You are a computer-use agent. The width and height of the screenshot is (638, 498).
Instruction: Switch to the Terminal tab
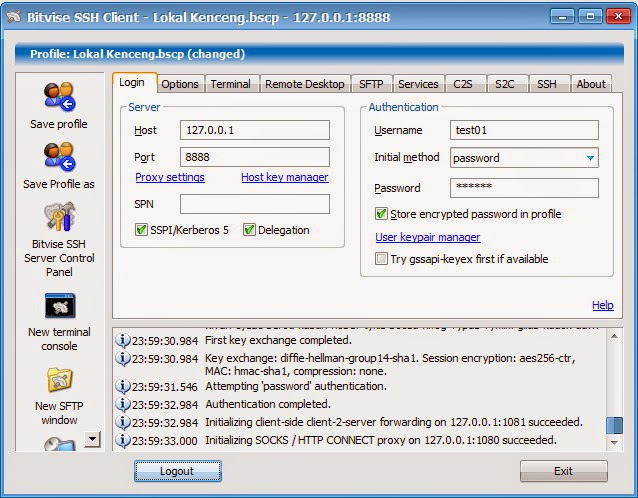231,84
